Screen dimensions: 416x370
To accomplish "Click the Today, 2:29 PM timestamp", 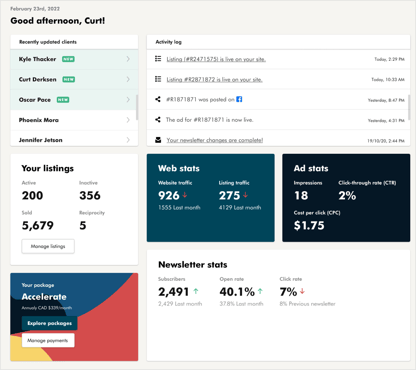I will pyautogui.click(x=389, y=59).
